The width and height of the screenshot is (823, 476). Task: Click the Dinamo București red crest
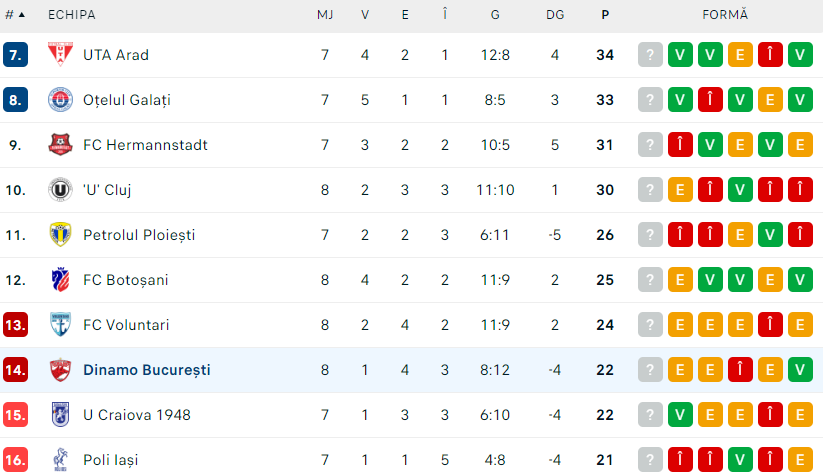[61, 370]
